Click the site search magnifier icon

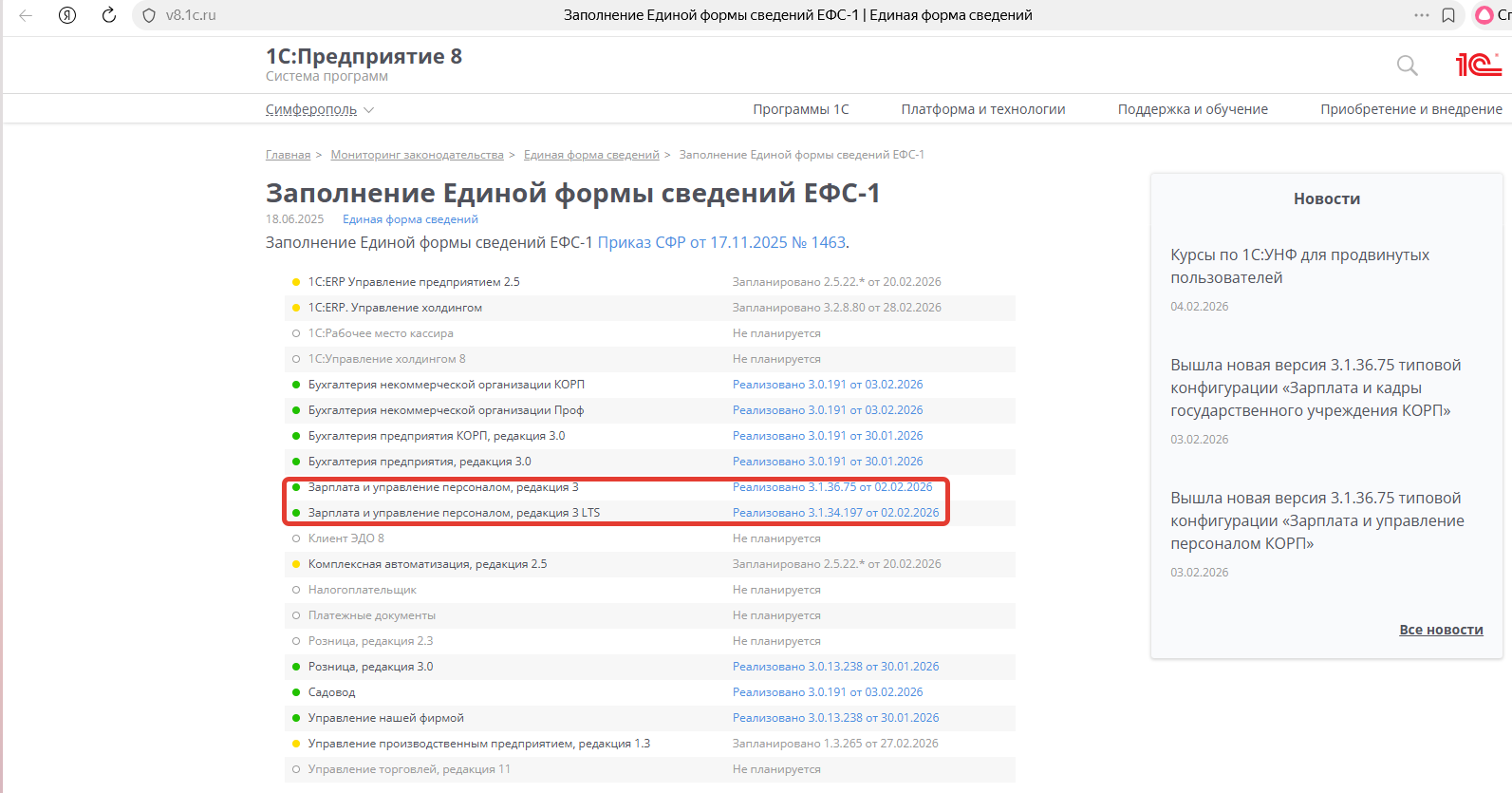point(1407,66)
